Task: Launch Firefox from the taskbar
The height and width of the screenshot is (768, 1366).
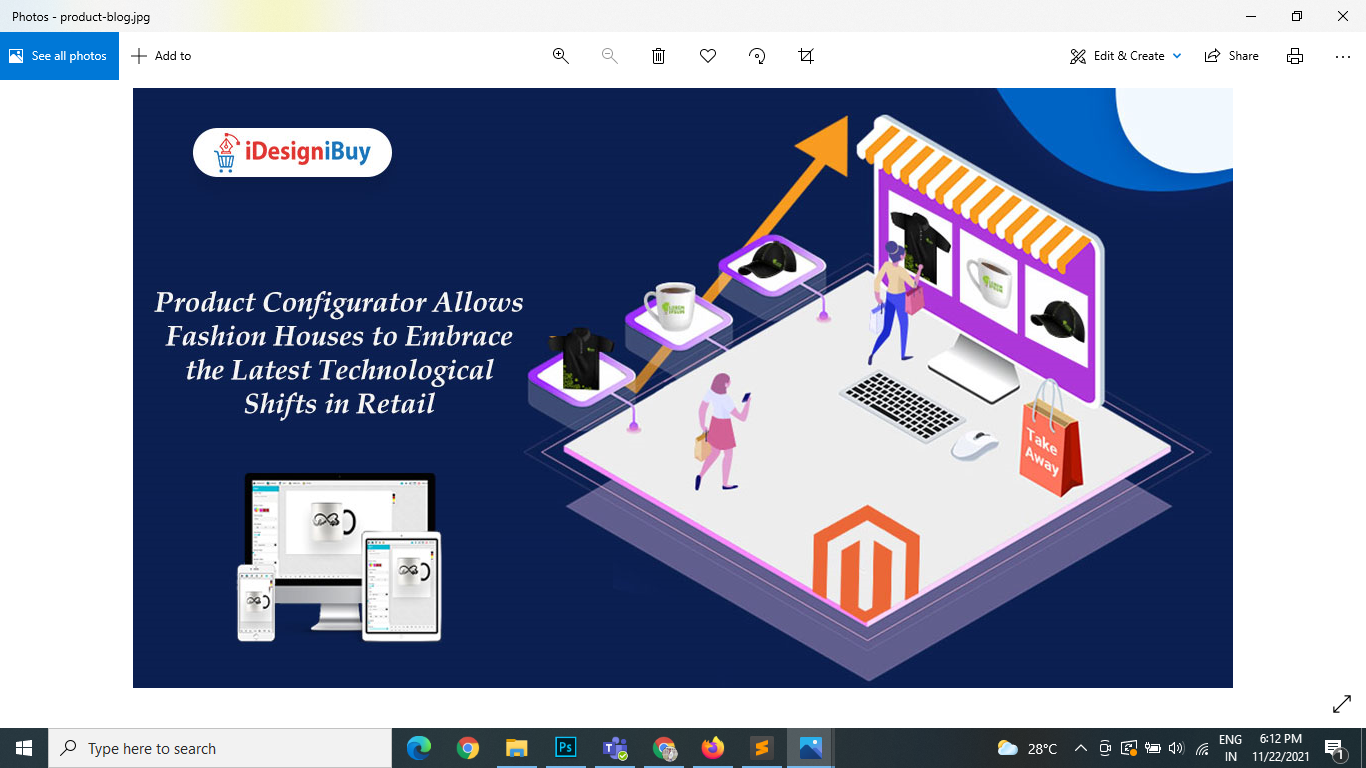Action: tap(712, 748)
